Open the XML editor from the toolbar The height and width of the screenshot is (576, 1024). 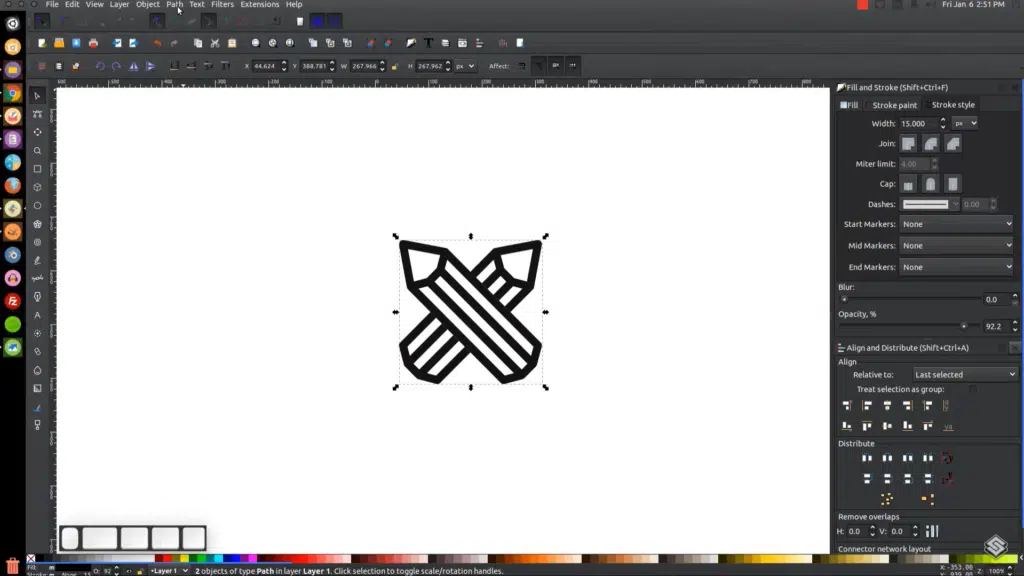[461, 42]
